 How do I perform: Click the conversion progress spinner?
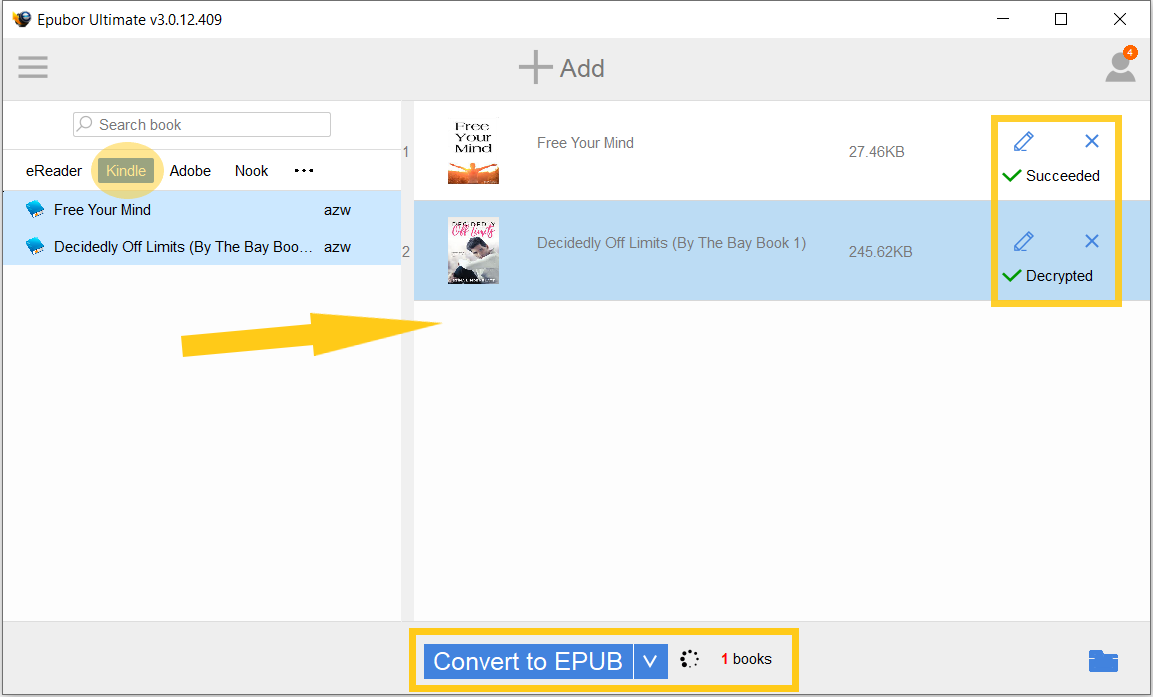click(x=689, y=659)
